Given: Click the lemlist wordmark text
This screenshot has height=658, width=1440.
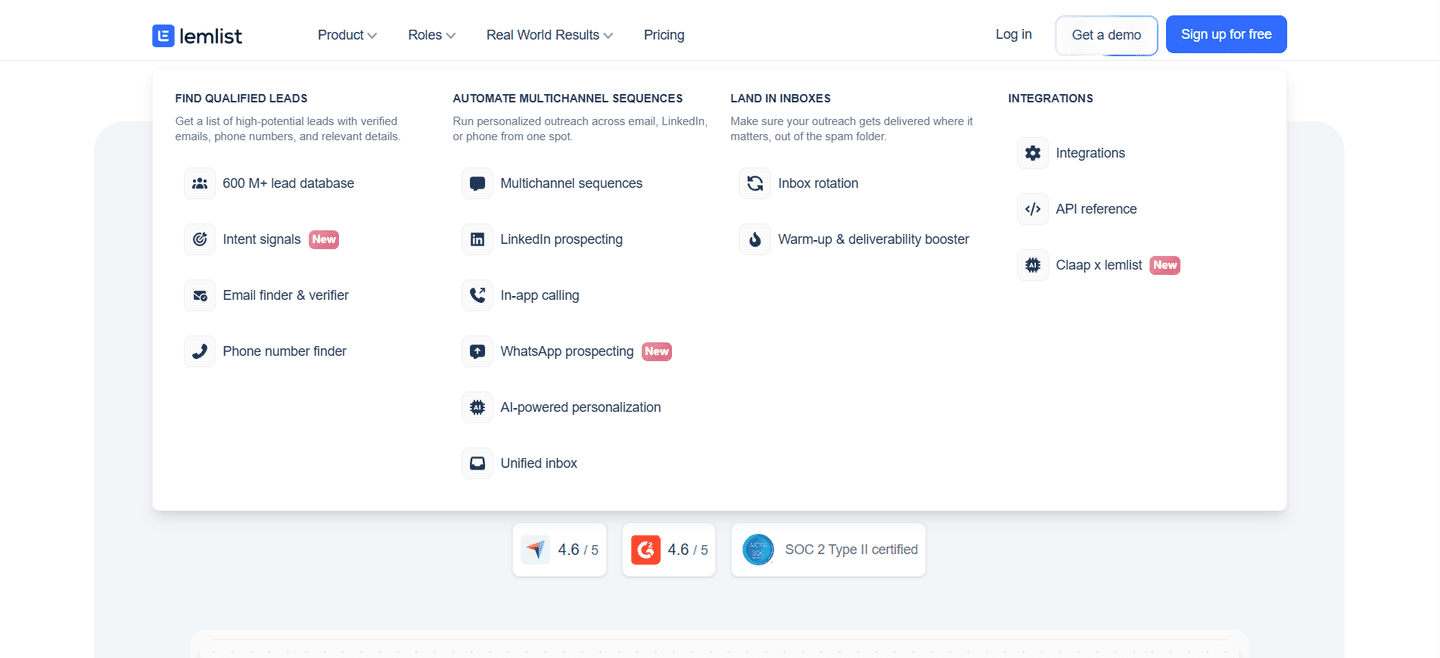Looking at the screenshot, I should pyautogui.click(x=211, y=36).
